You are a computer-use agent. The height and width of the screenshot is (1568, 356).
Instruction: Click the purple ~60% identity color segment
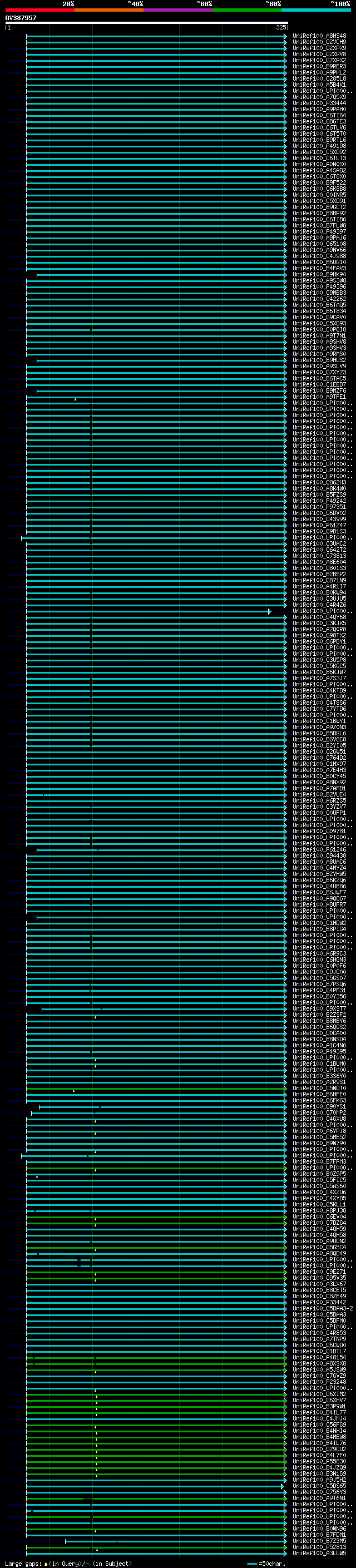click(x=177, y=10)
